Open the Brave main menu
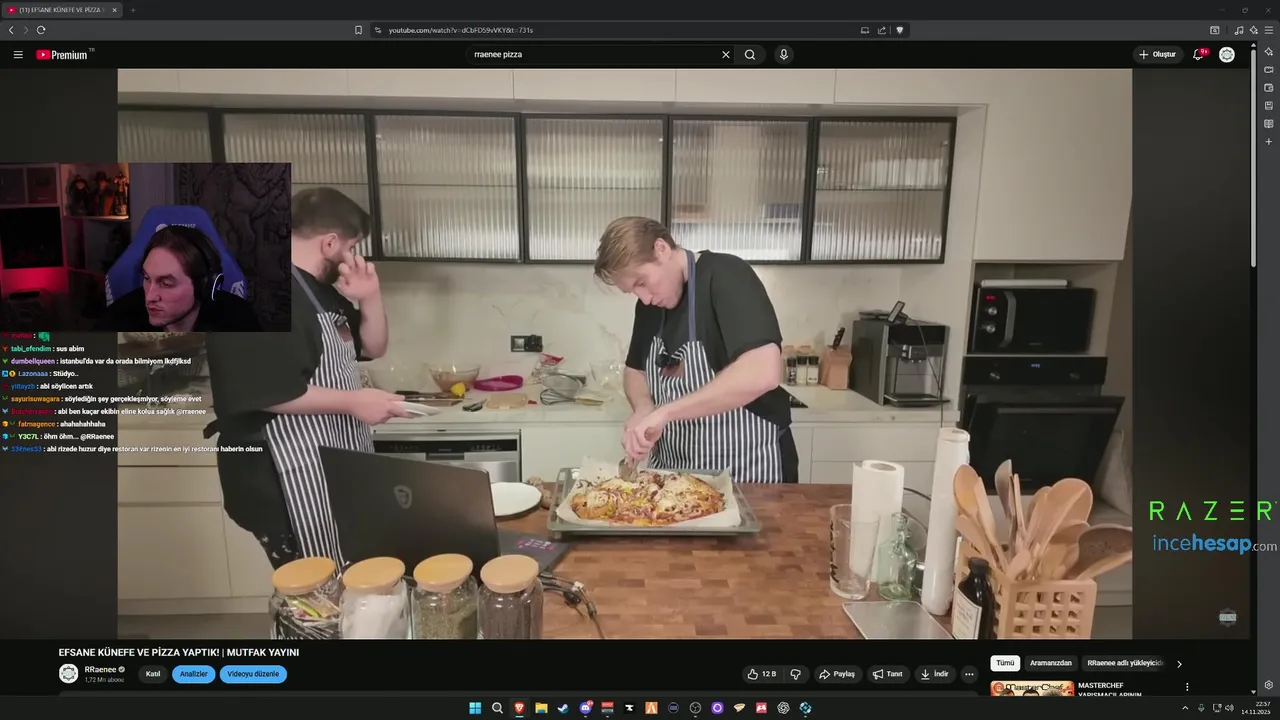 pos(1269,30)
